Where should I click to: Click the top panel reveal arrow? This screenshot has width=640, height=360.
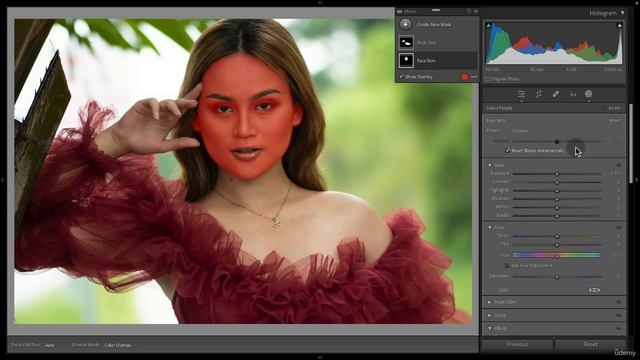point(320,2)
